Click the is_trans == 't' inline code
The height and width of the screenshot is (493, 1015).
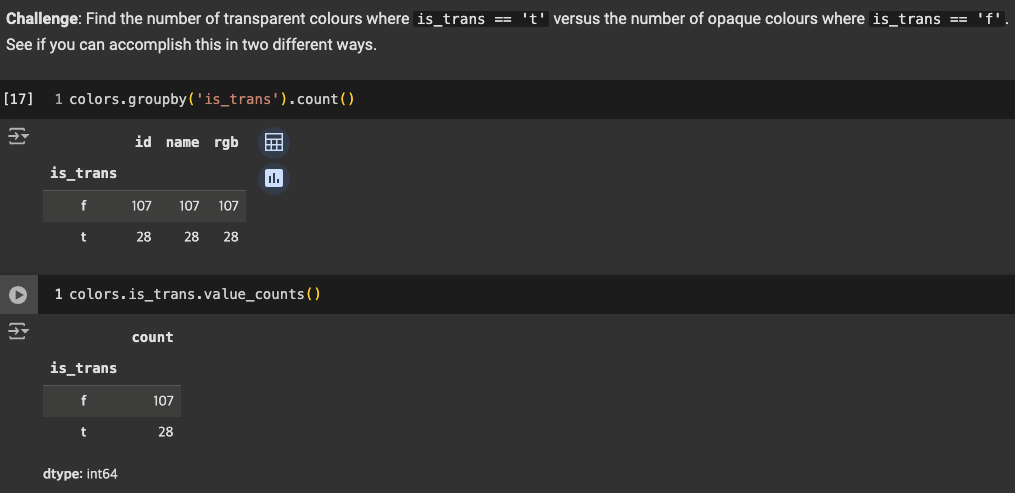point(481,19)
